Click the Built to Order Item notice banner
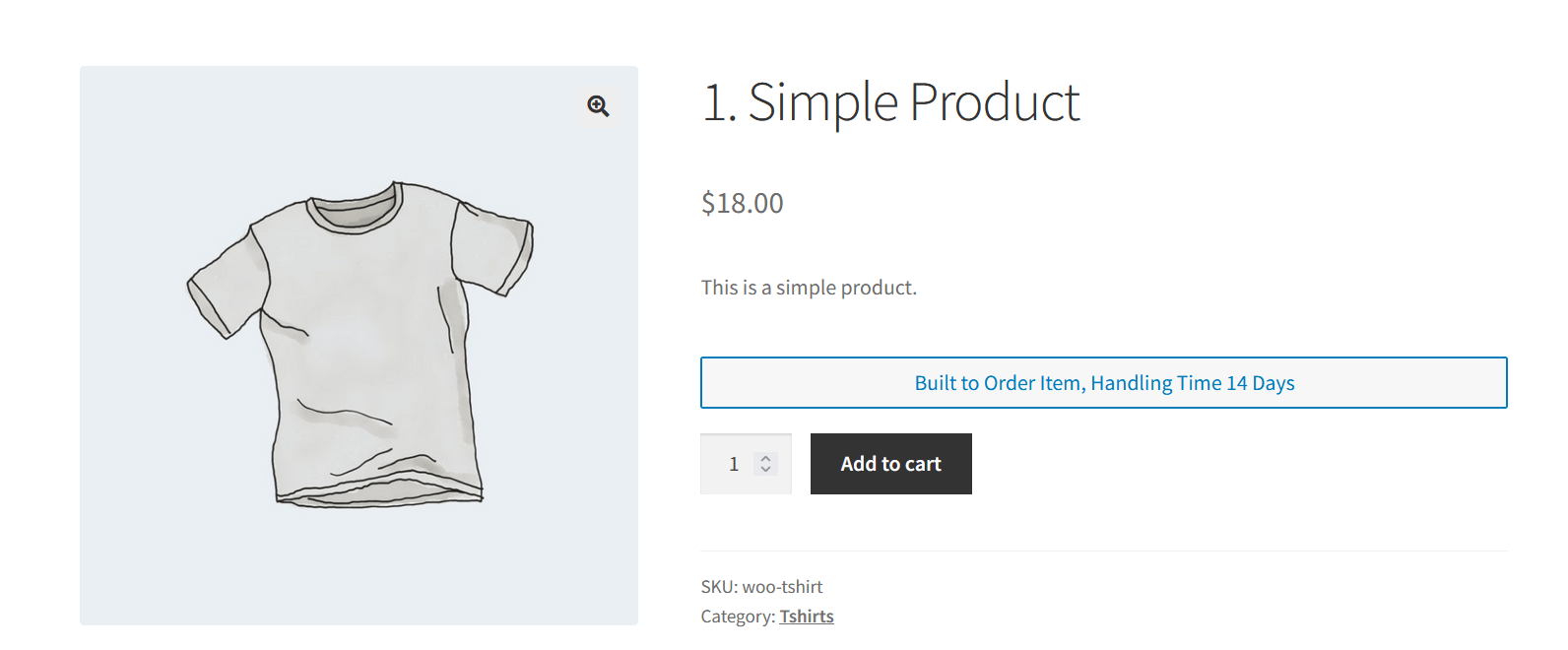1568x650 pixels. tap(1103, 382)
